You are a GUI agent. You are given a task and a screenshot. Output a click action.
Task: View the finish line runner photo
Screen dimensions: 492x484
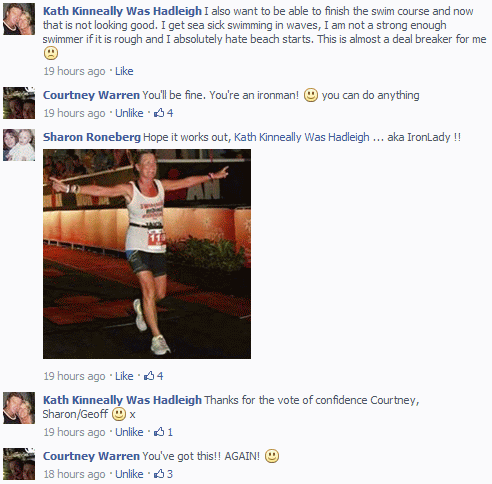[147, 254]
